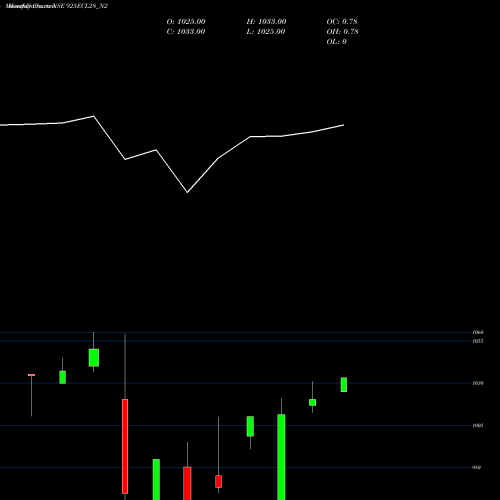The height and width of the screenshot is (500, 500).
Task: Click the lowest trough point of the white line
Action: click(187, 192)
